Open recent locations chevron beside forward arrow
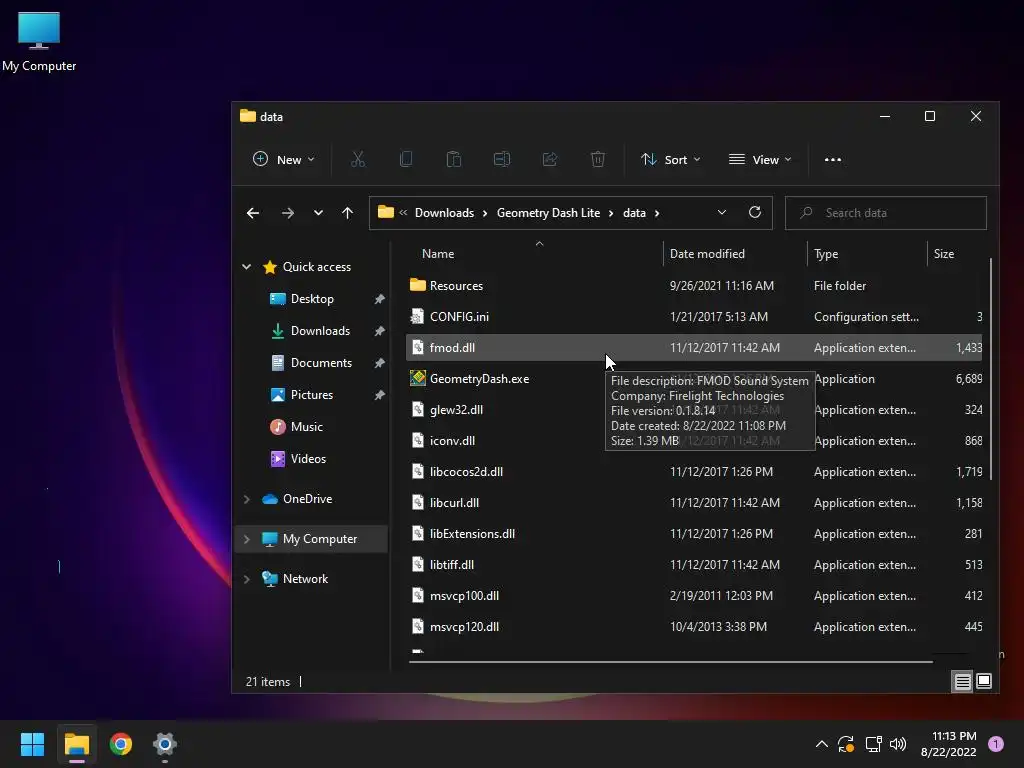This screenshot has width=1024, height=768. click(318, 213)
